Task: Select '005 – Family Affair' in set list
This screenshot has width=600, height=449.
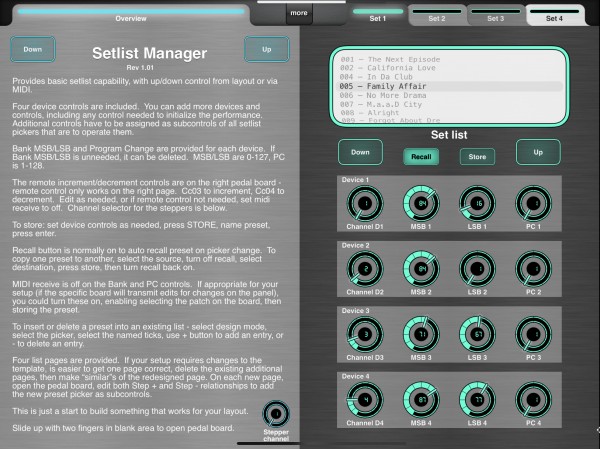Action: click(x=449, y=86)
